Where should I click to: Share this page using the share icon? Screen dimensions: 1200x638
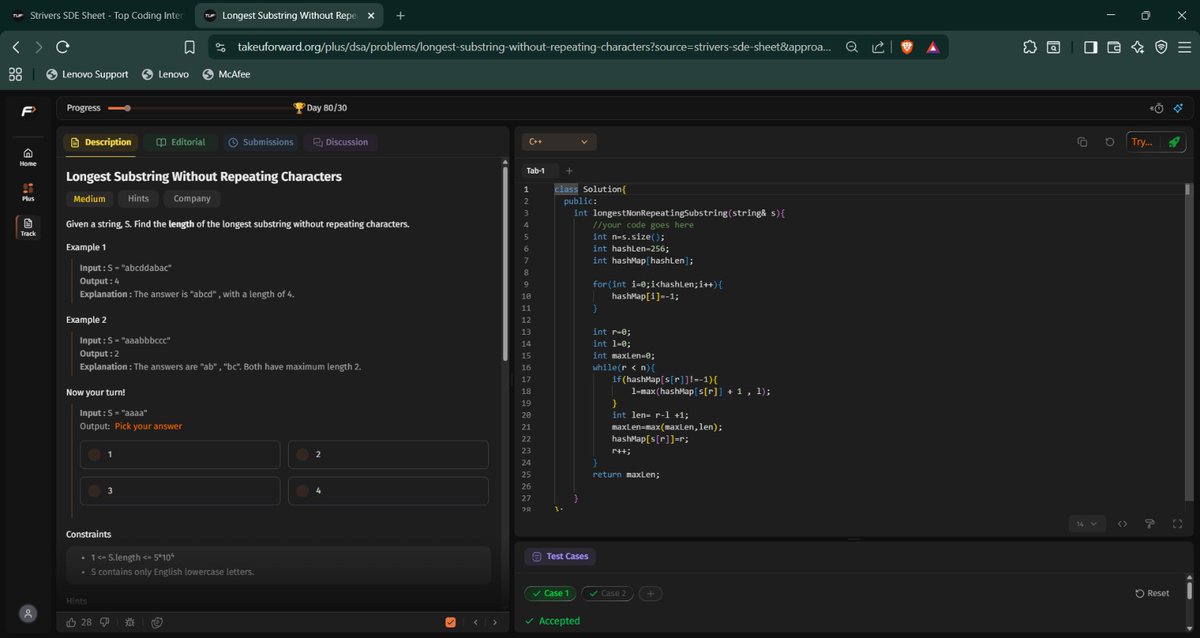point(878,47)
